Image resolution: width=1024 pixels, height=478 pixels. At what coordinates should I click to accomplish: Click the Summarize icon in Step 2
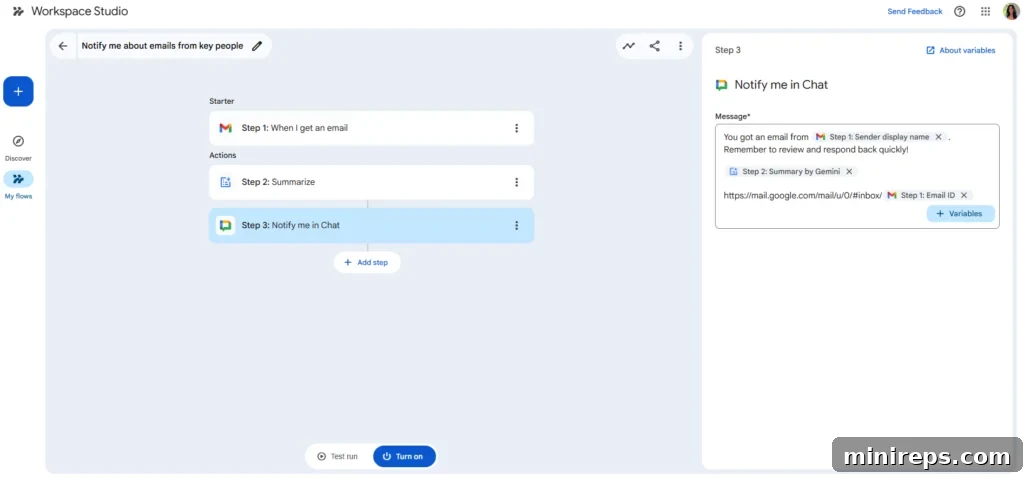pos(225,182)
